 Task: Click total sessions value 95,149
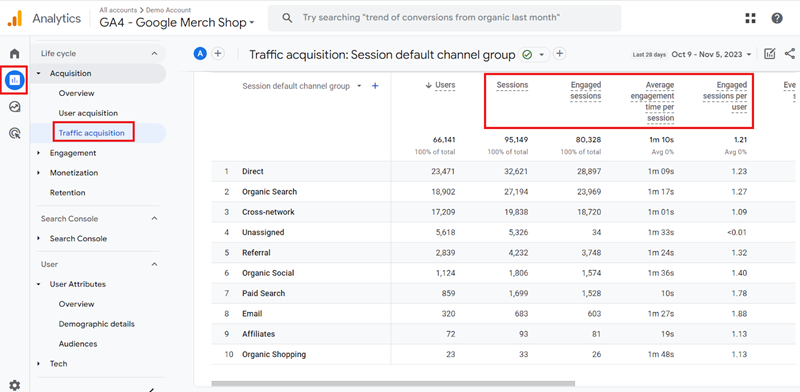point(516,140)
